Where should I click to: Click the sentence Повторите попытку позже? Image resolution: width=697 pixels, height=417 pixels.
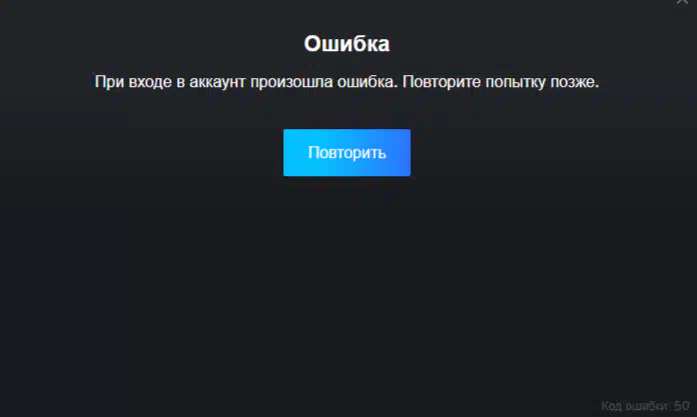501,82
